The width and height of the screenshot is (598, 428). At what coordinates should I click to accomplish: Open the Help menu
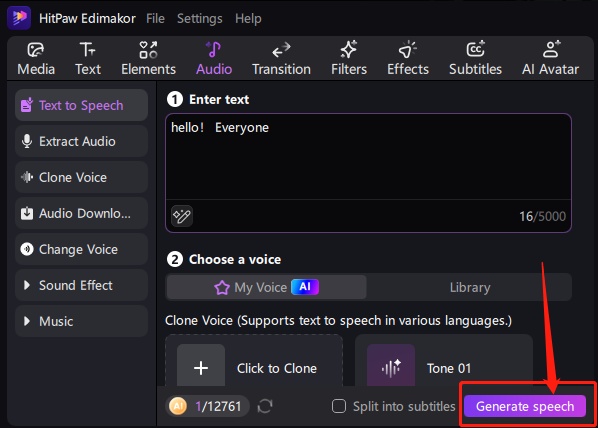click(248, 18)
